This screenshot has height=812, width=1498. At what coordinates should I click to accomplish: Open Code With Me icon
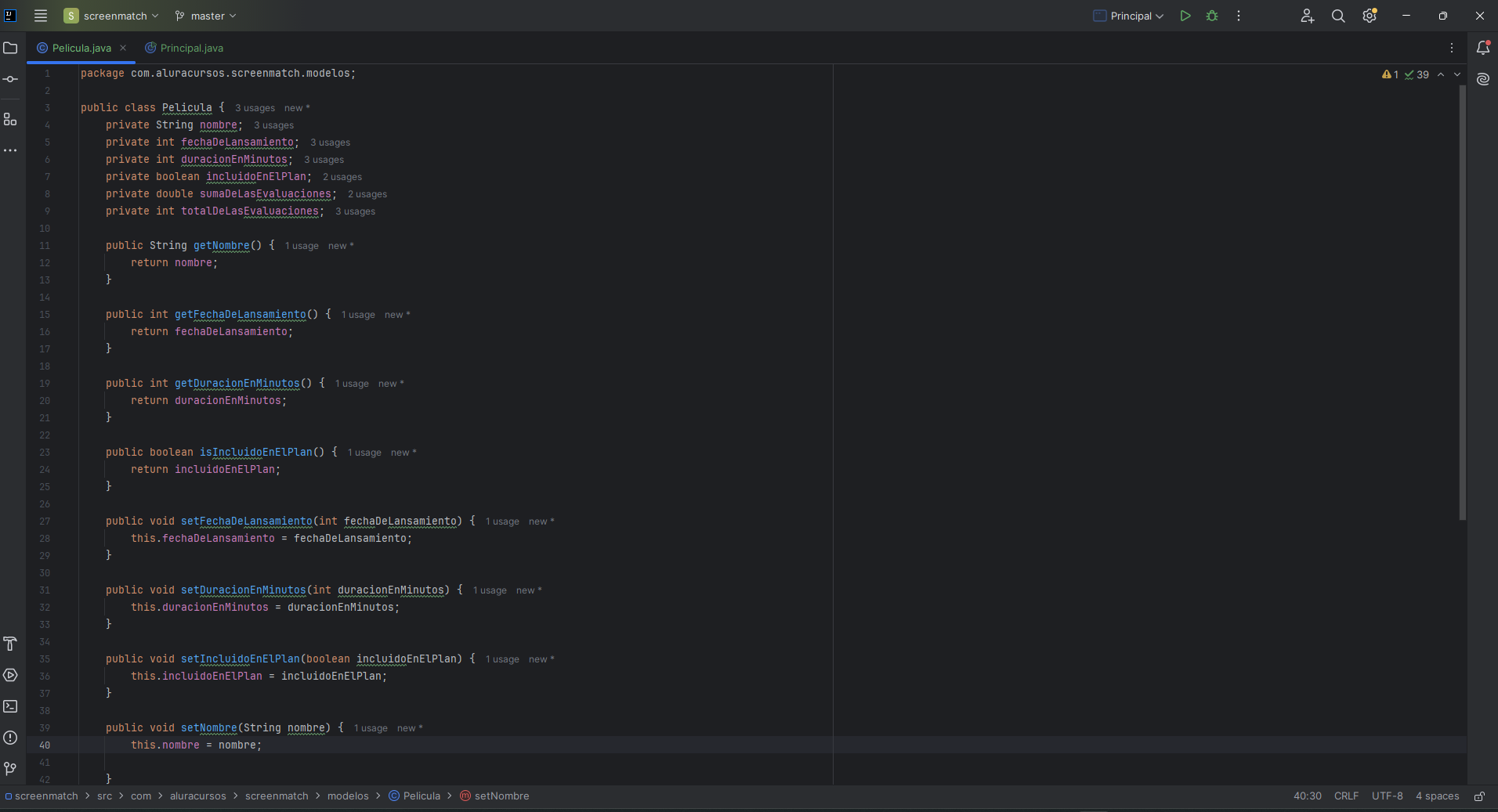pos(1307,16)
